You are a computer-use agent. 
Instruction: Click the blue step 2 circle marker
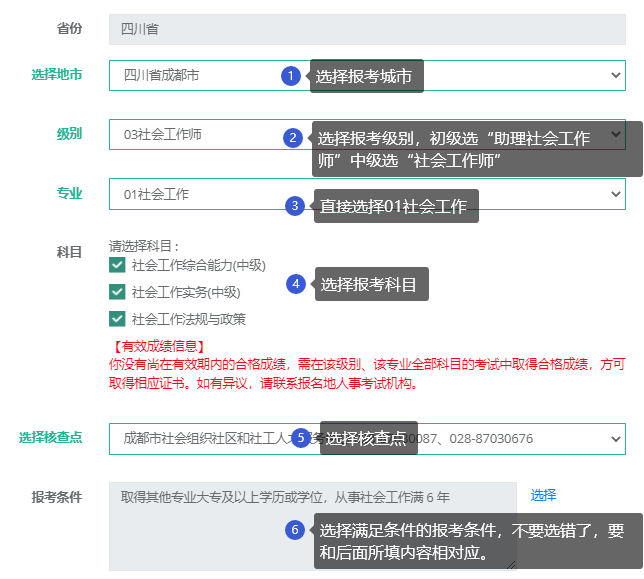tap(292, 138)
